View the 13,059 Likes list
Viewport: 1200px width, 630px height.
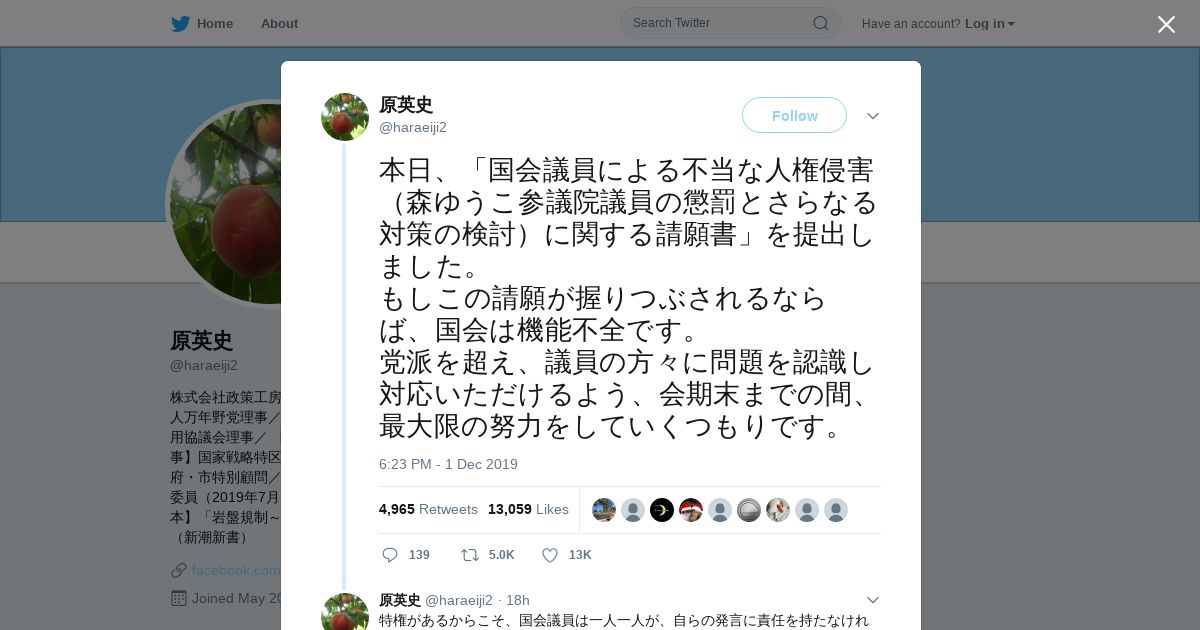(x=528, y=509)
